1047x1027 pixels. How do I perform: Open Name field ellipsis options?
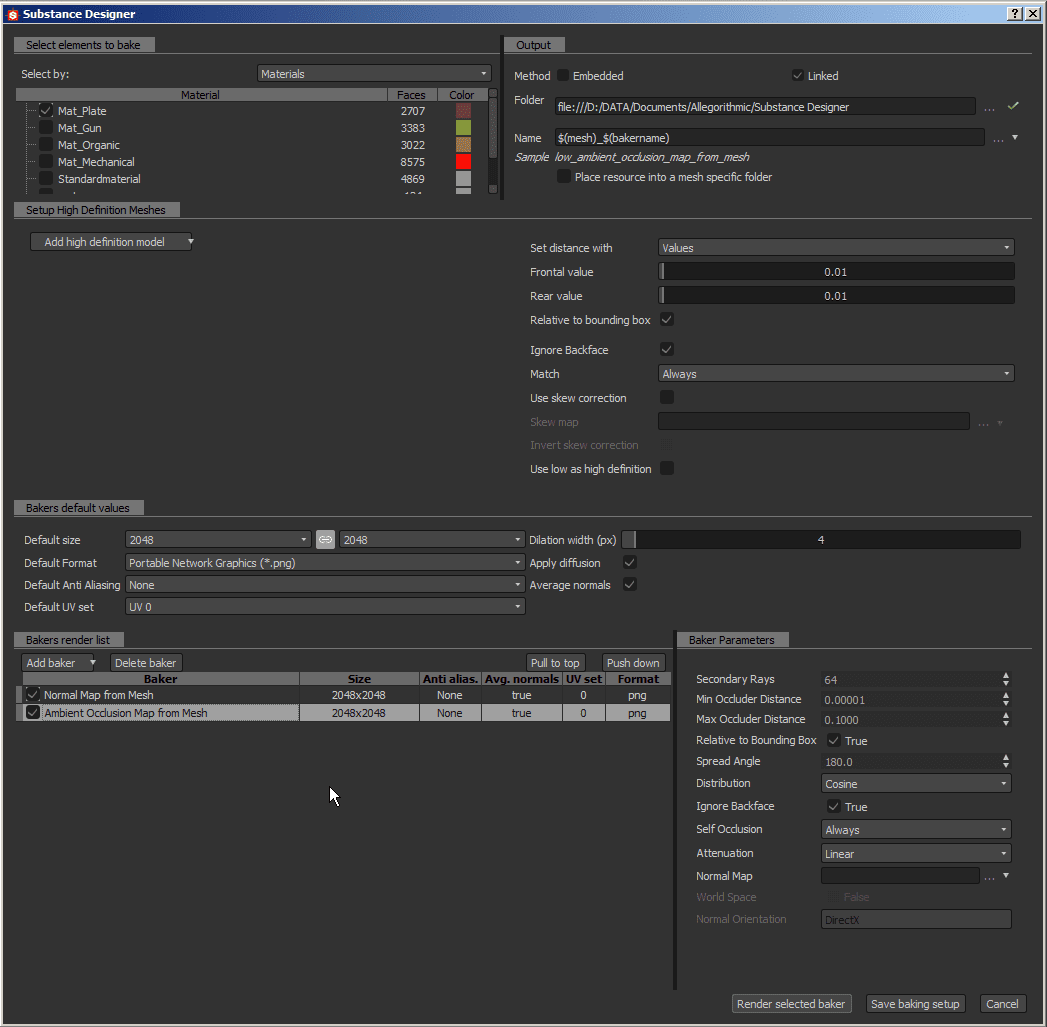tap(998, 139)
